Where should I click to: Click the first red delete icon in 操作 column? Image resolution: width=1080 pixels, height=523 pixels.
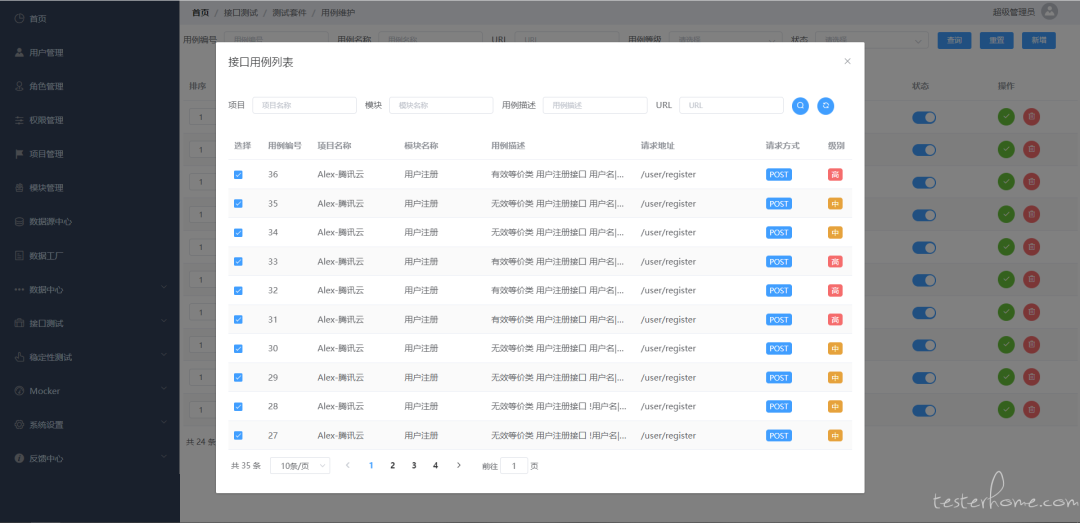[1031, 117]
